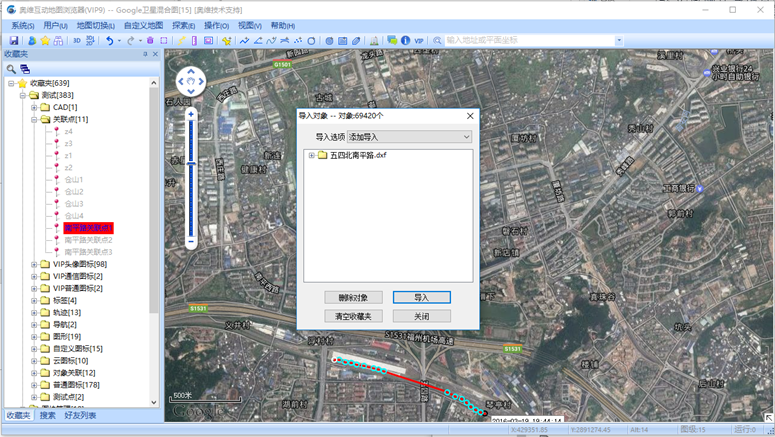Click the search magnifier icon in favorites panel
Viewport: 775px width, 437px height.
(x=11, y=69)
